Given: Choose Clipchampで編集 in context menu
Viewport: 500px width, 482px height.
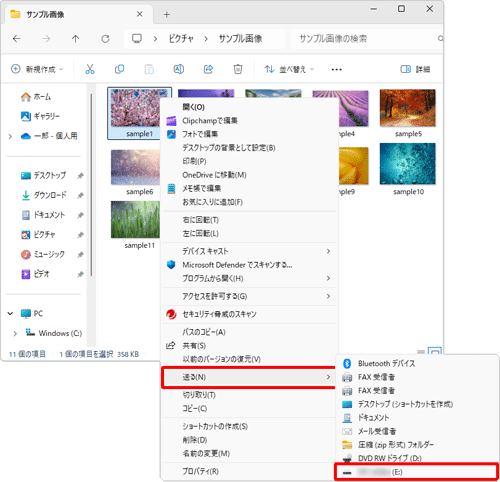Looking at the screenshot, I should point(249,121).
